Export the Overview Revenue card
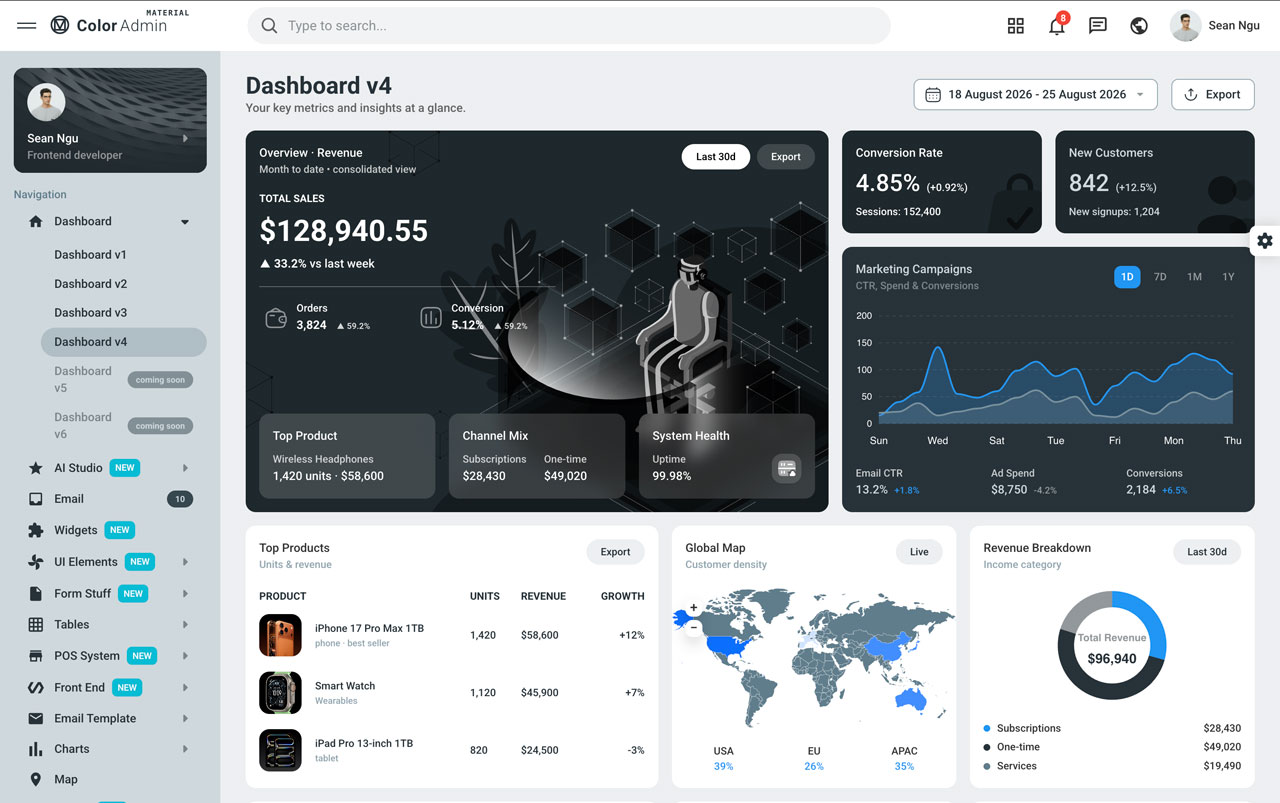Image resolution: width=1280 pixels, height=803 pixels. pos(786,157)
